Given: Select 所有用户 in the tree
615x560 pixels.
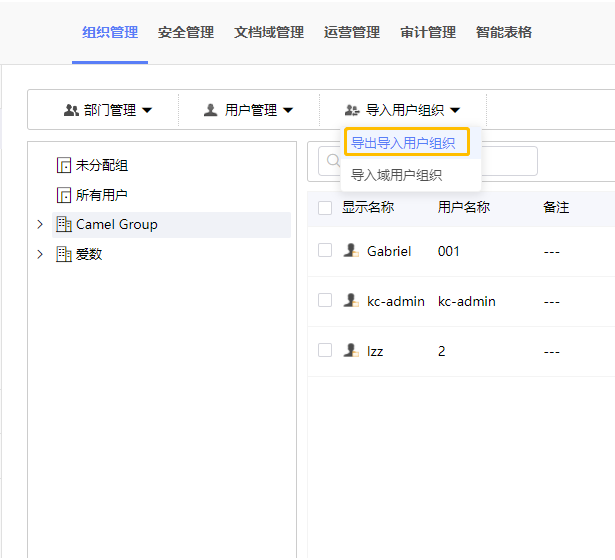Looking at the screenshot, I should pos(102,195).
